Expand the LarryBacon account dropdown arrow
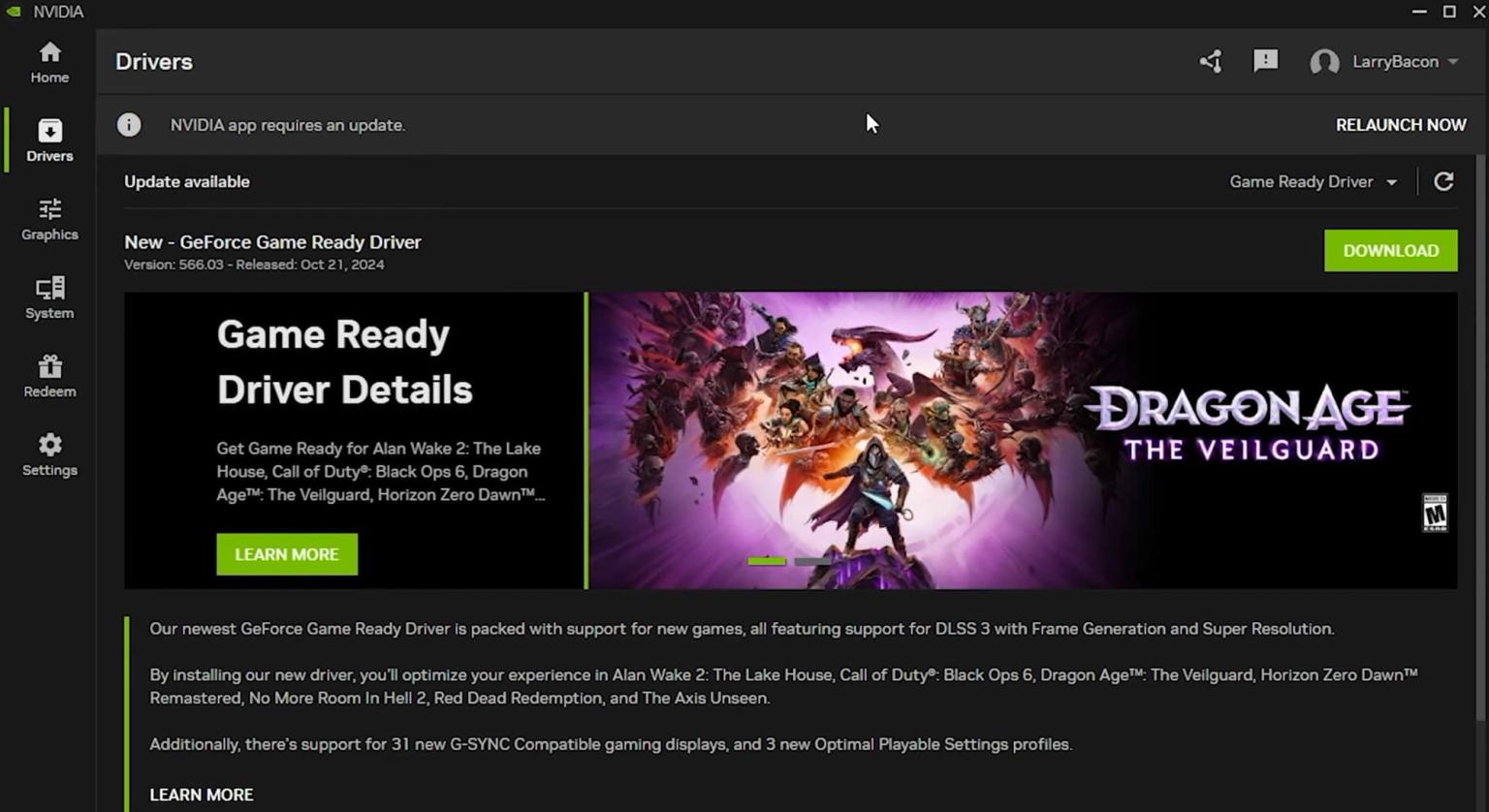The image size is (1489, 812). (1453, 62)
